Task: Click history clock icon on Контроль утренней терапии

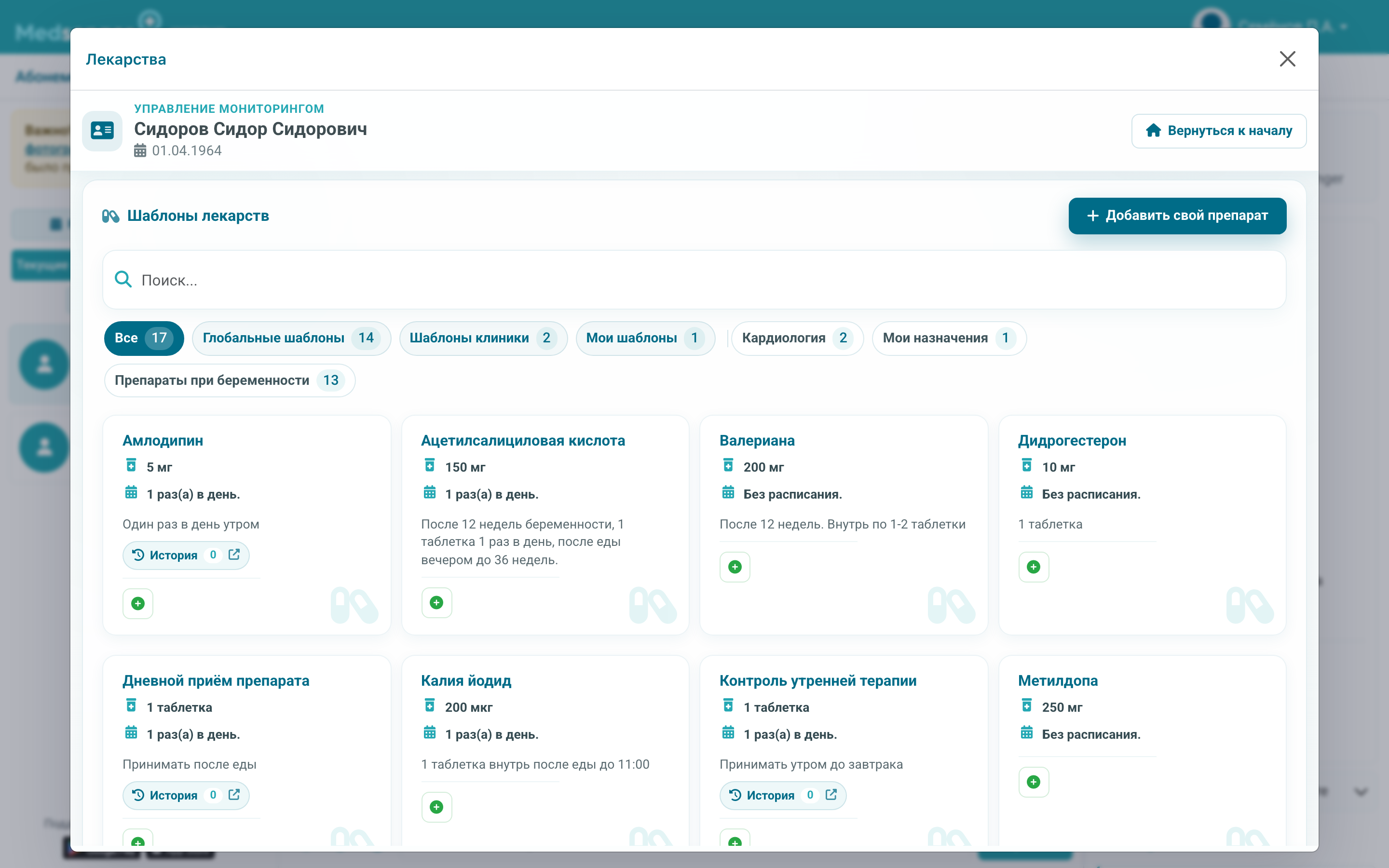Action: (x=735, y=795)
